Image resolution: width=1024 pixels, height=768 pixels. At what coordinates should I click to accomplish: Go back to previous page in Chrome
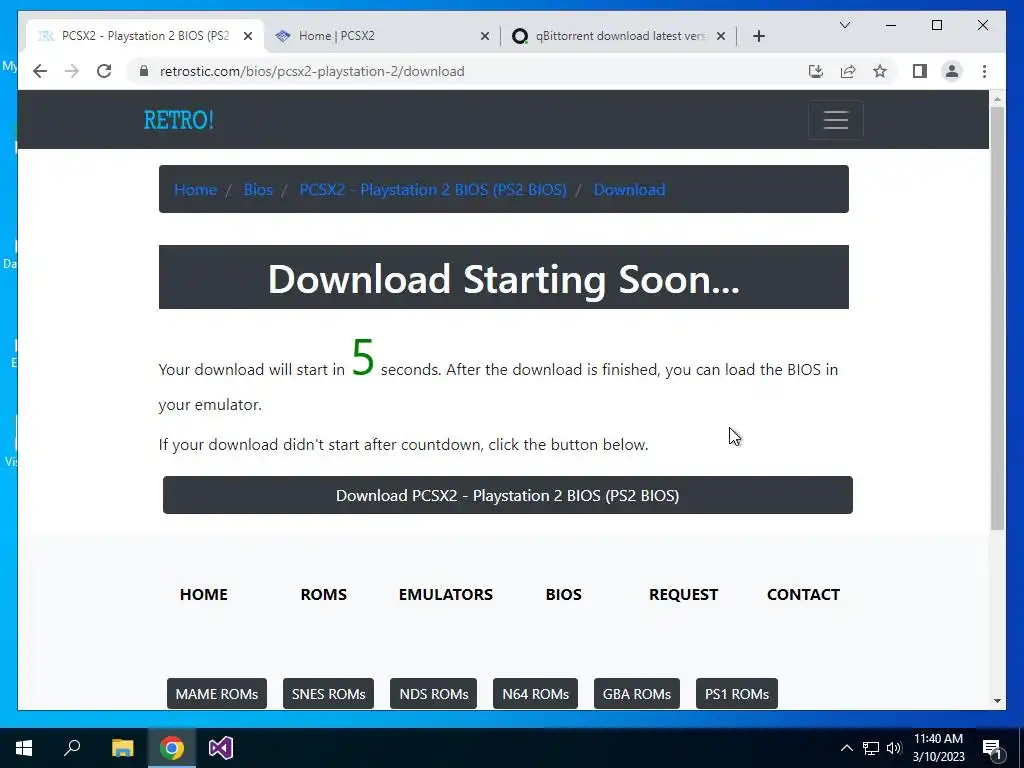(40, 71)
